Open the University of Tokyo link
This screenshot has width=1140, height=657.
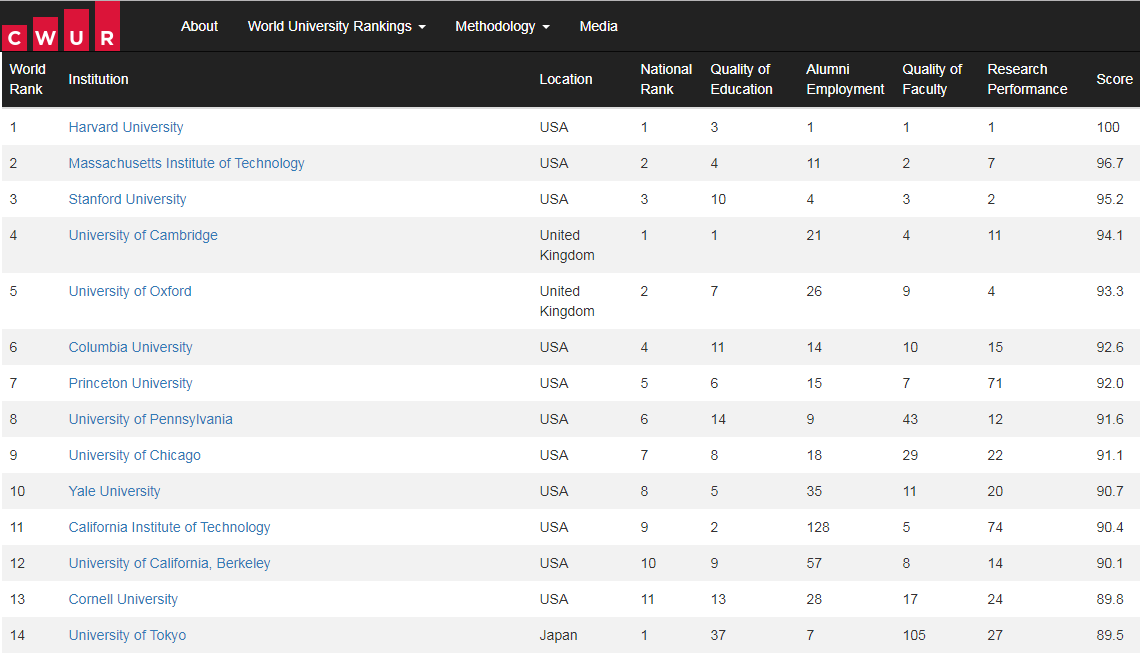(127, 635)
